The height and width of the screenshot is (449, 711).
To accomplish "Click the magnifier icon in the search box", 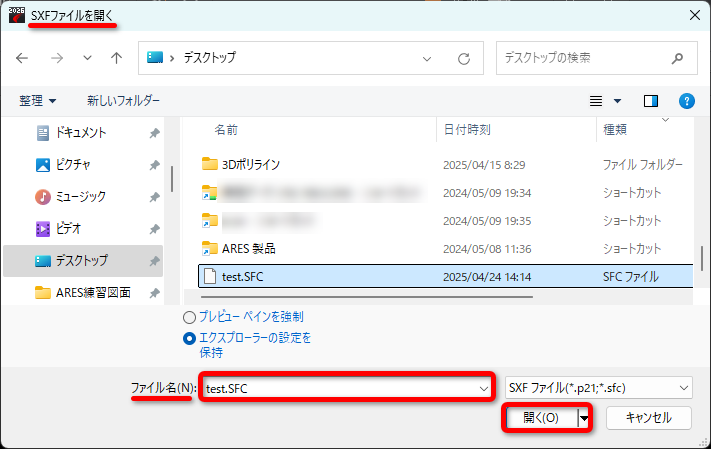I will tap(677, 58).
